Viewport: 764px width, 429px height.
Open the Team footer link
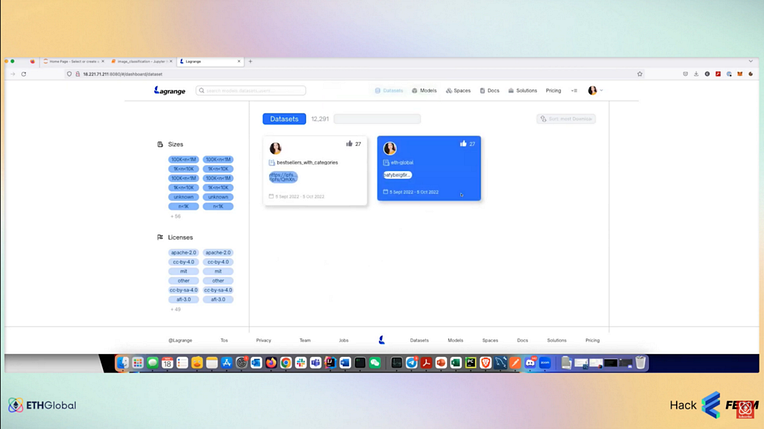(305, 340)
